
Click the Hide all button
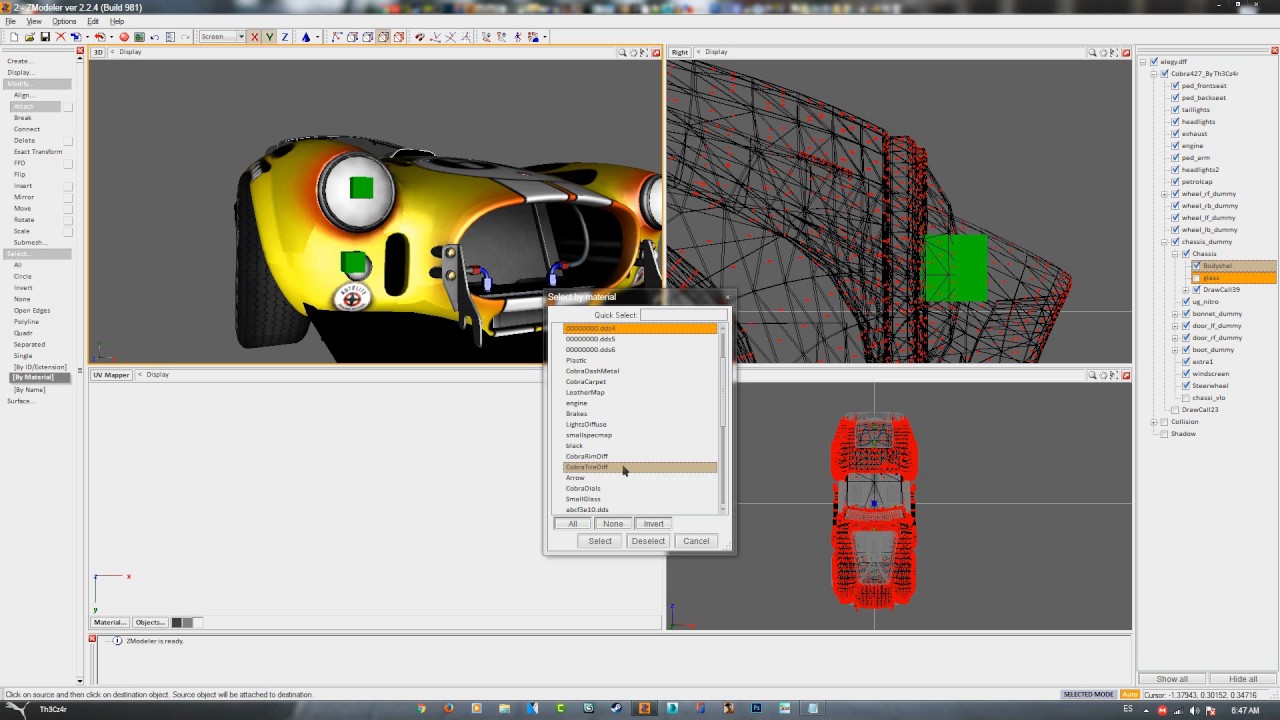pos(1243,679)
